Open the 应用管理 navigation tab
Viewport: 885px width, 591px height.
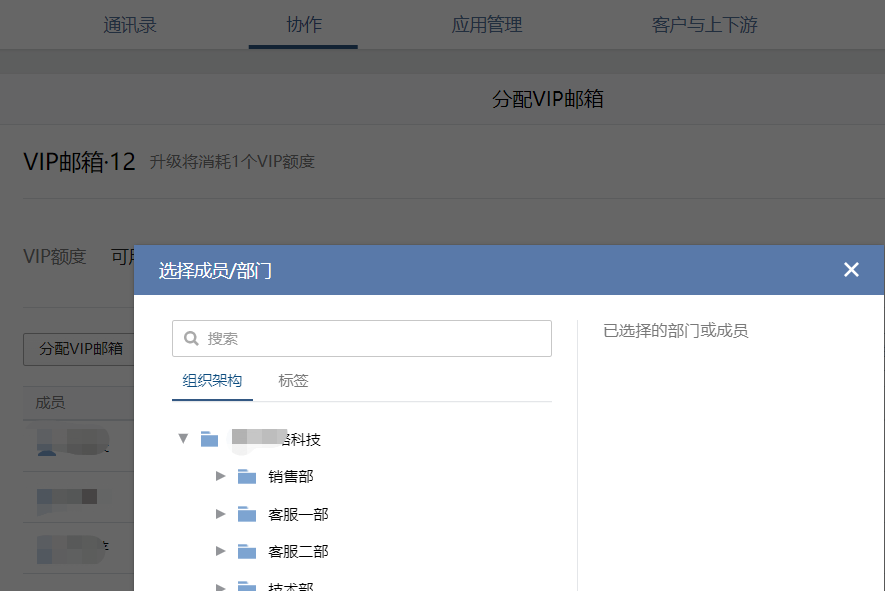point(487,25)
